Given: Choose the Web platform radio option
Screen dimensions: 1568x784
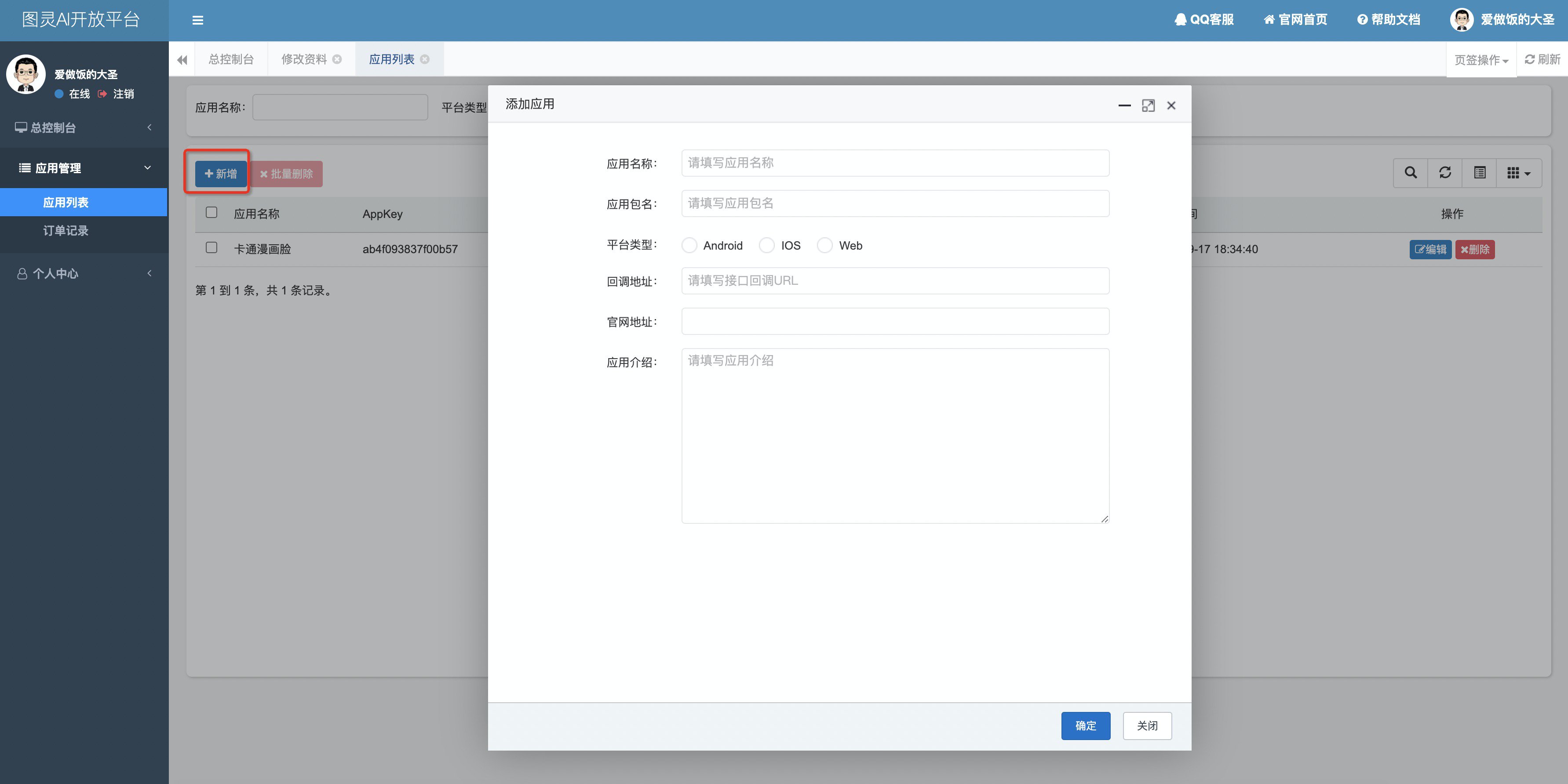Looking at the screenshot, I should 825,245.
